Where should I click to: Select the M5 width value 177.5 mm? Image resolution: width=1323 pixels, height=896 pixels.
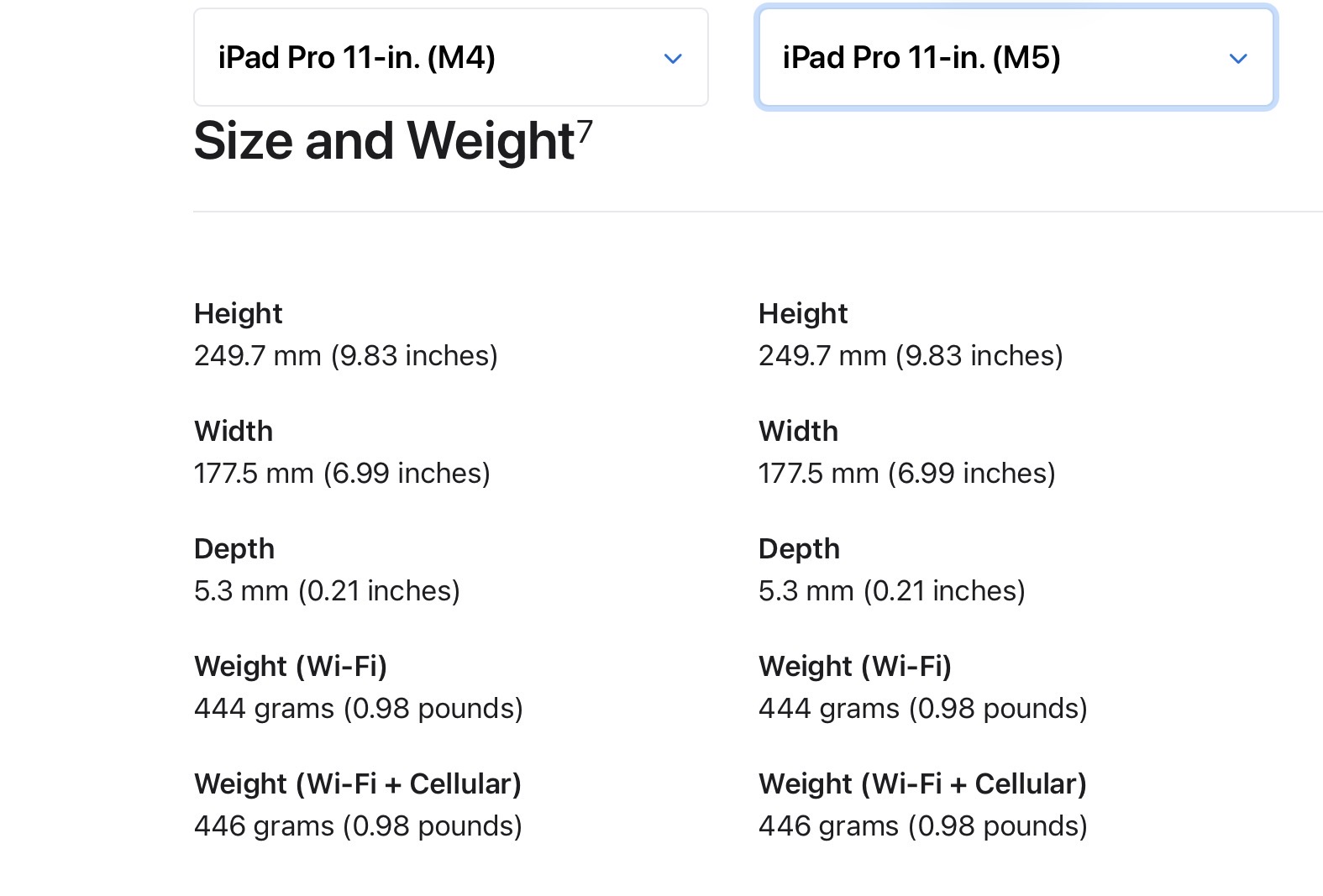[x=906, y=473]
